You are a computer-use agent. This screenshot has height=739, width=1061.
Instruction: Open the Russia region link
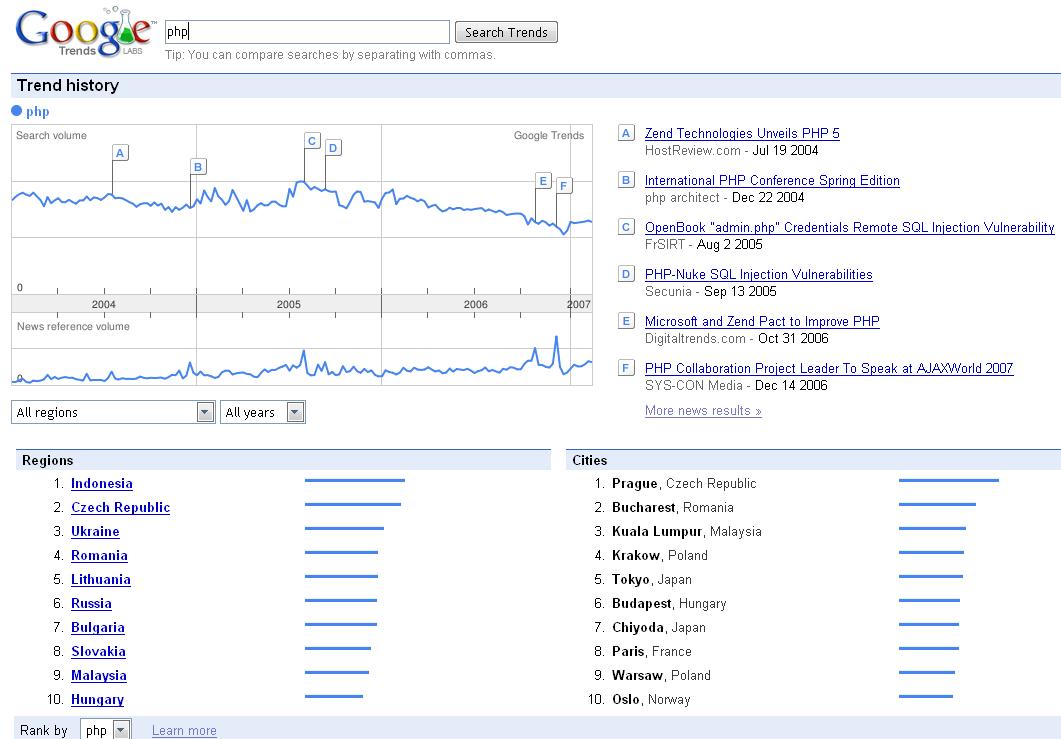(91, 604)
